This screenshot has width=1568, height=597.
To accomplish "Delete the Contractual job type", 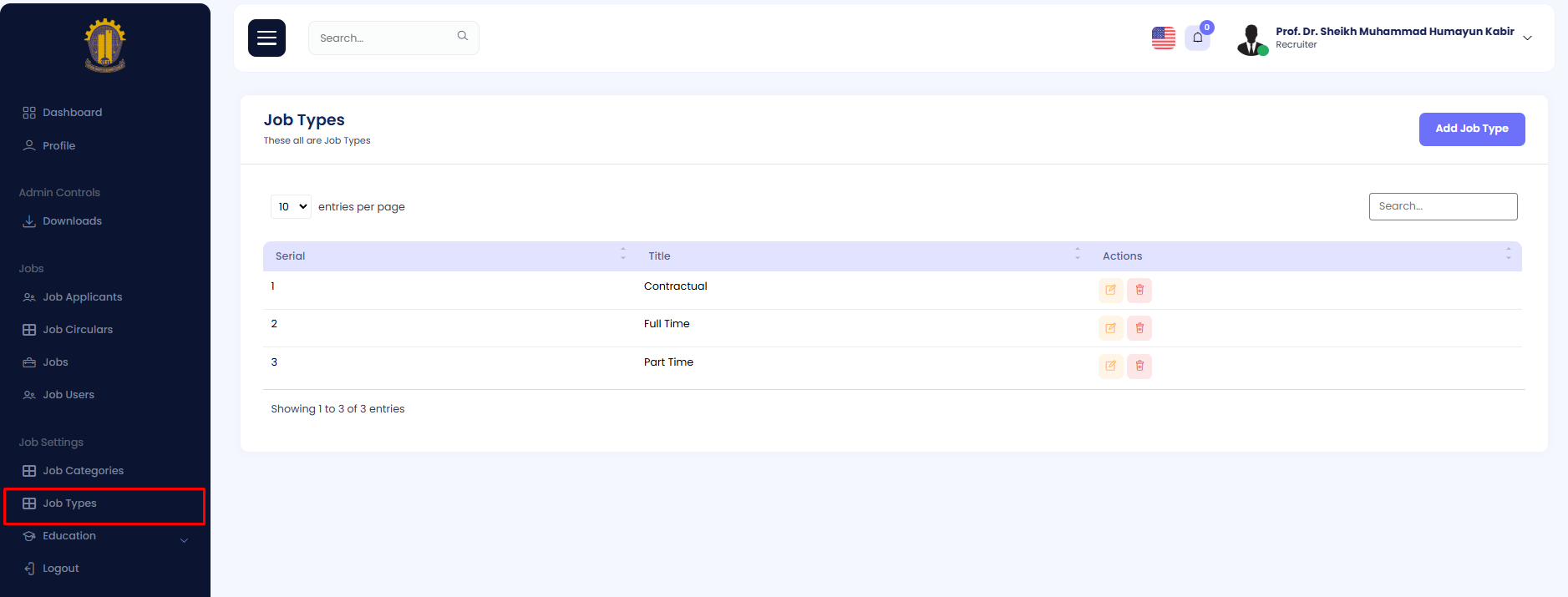I will point(1139,291).
